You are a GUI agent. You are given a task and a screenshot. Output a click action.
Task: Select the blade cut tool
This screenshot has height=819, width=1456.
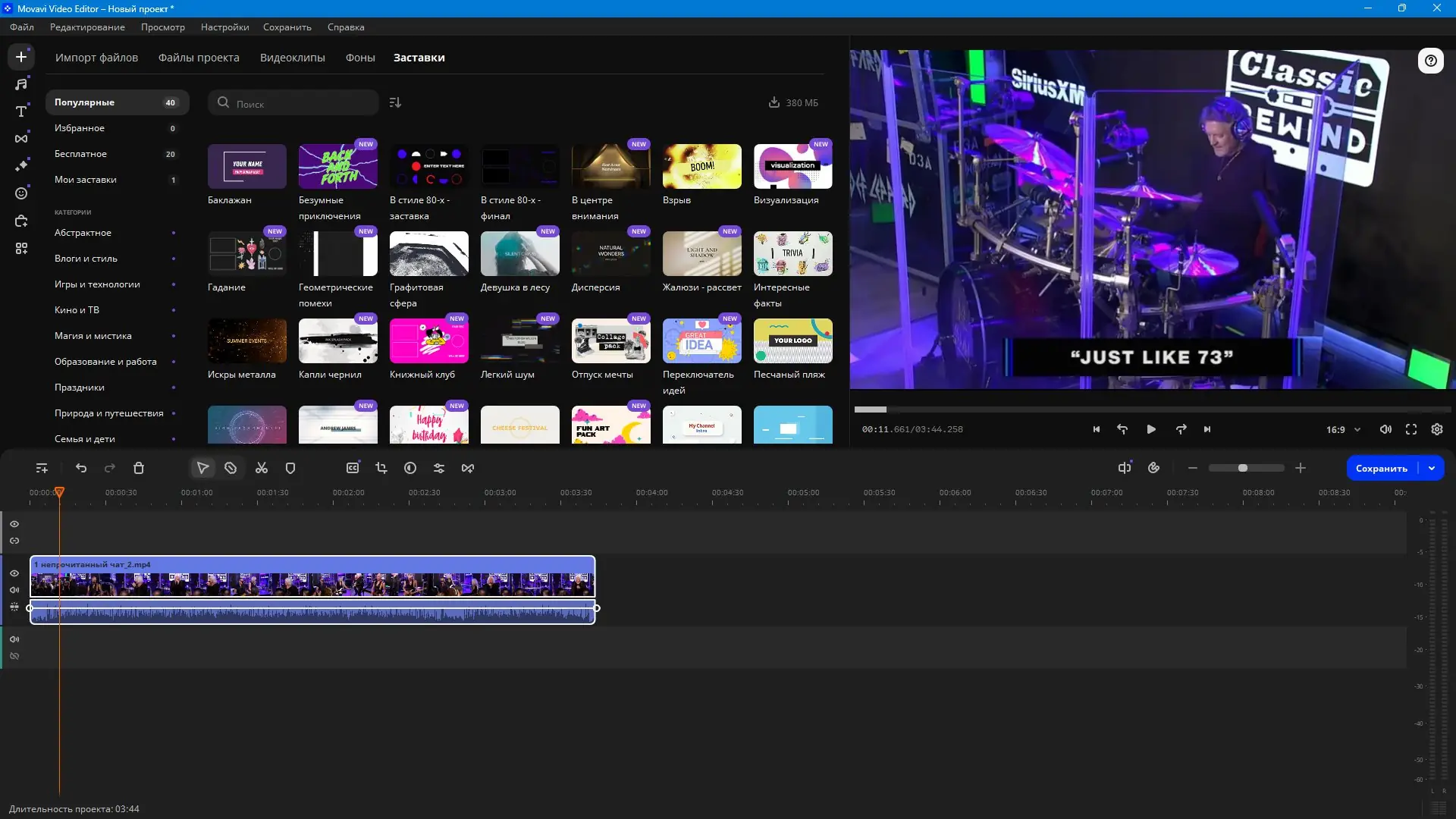231,469
